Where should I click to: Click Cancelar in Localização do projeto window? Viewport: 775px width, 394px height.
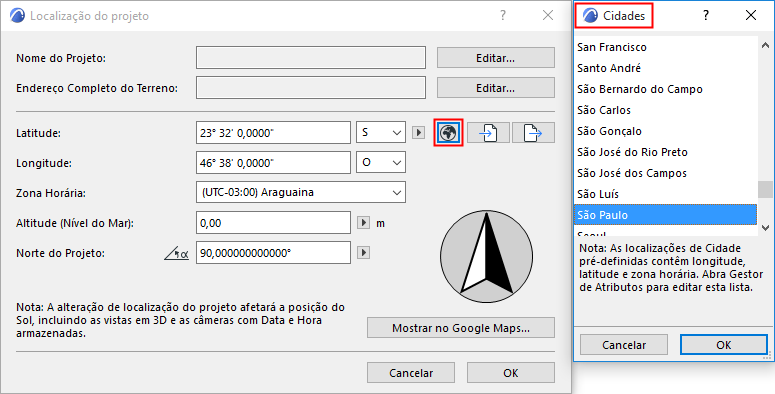click(411, 373)
